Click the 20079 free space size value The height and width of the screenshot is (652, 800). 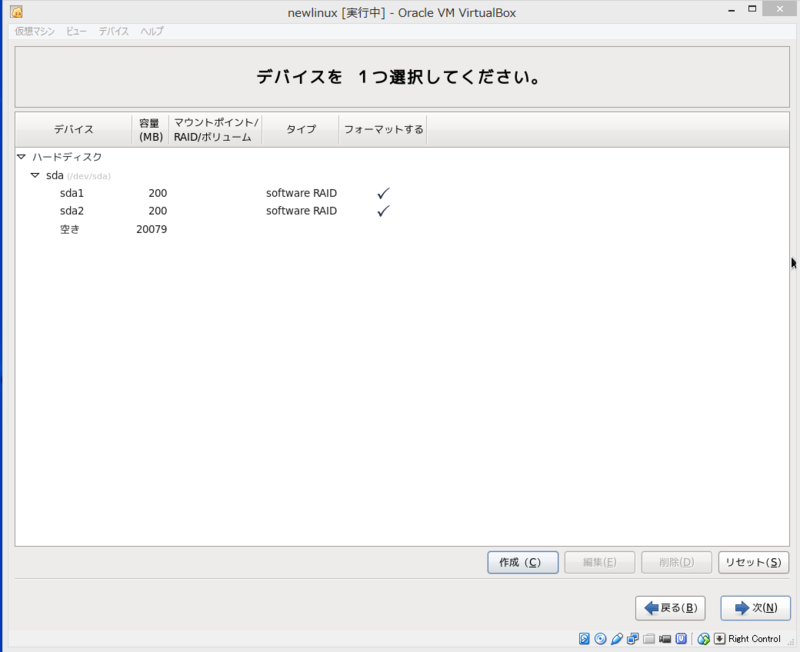click(152, 229)
